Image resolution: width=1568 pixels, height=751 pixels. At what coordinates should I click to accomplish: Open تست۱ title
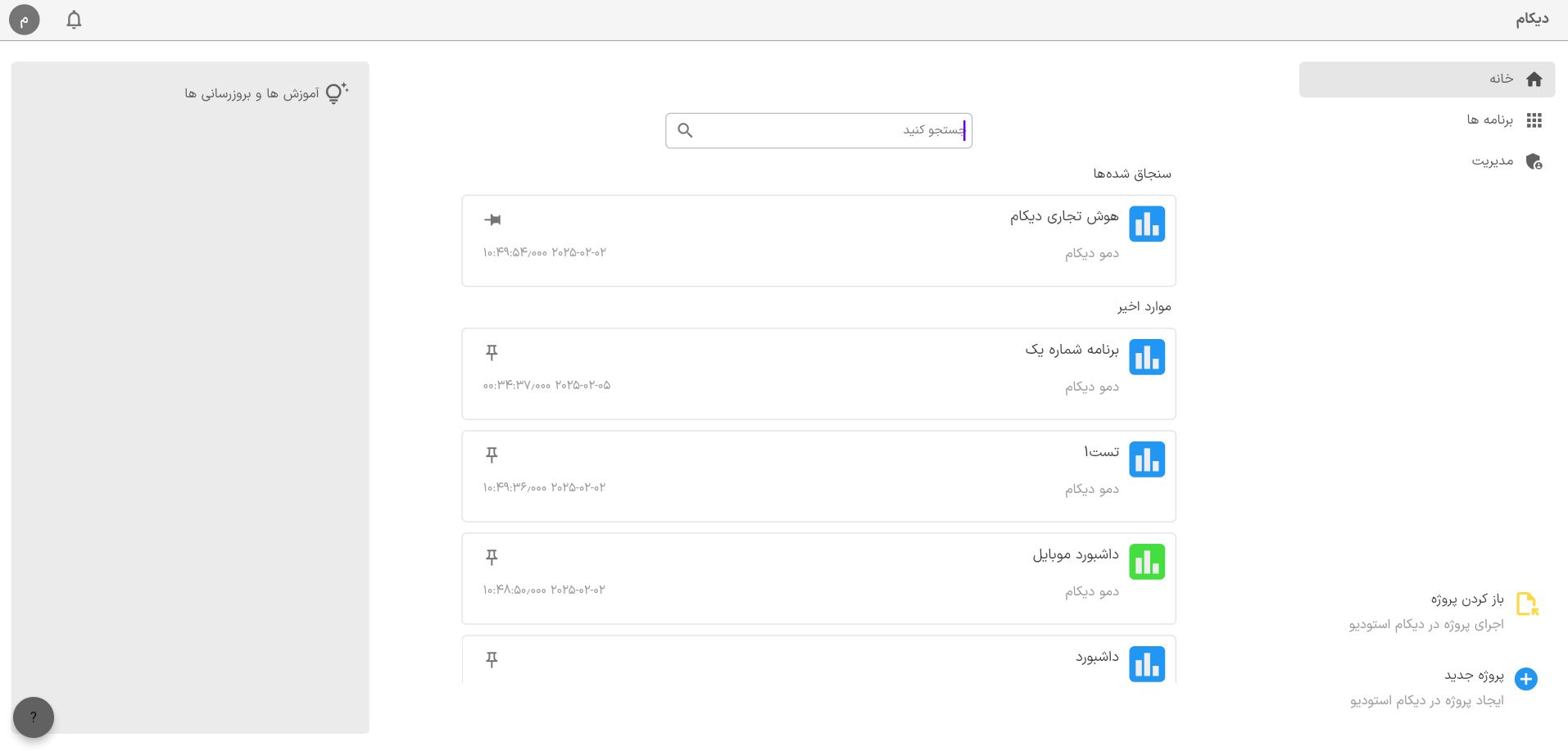[x=1101, y=452]
